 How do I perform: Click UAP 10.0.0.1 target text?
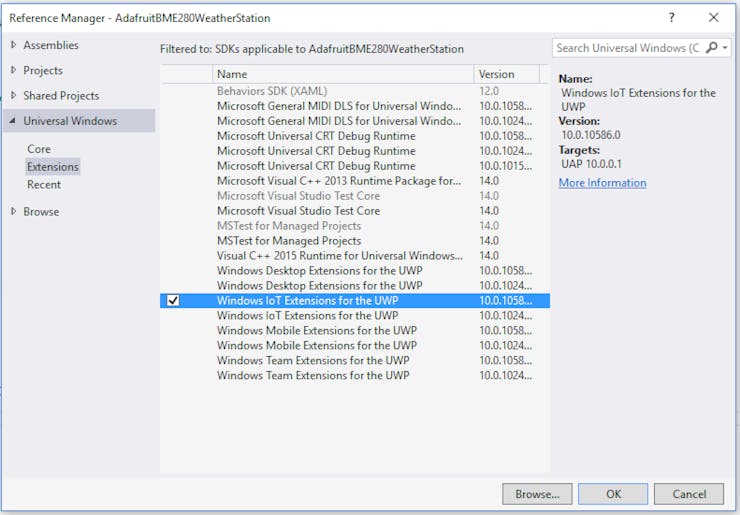[x=591, y=164]
